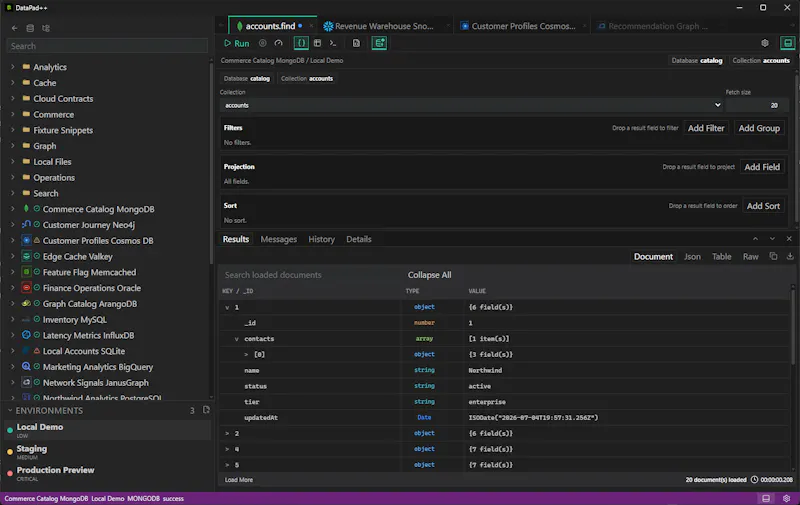800x505 pixels.
Task: Switch results to Json view
Action: [692, 257]
